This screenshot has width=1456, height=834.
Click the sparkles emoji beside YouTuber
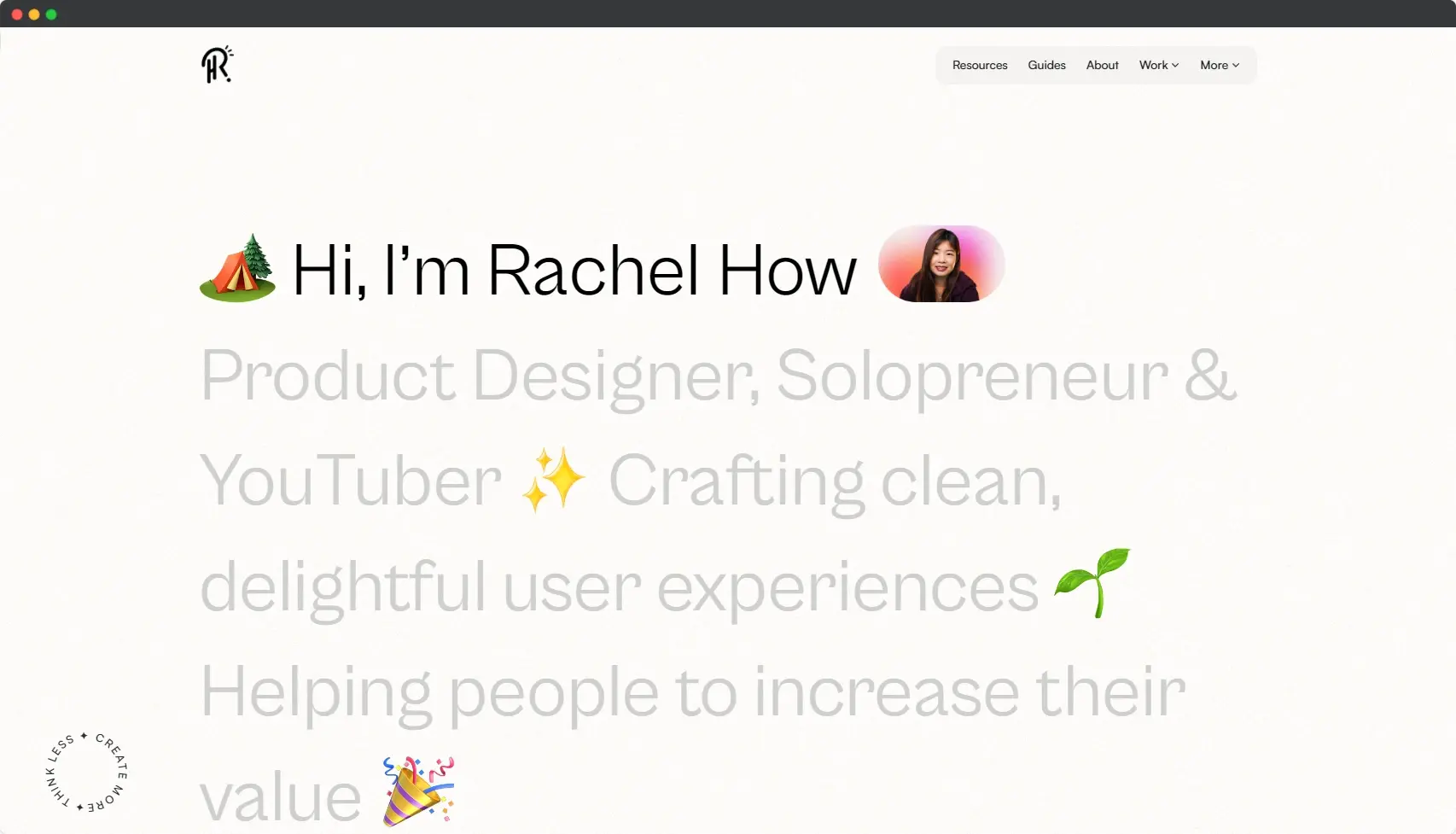point(554,481)
